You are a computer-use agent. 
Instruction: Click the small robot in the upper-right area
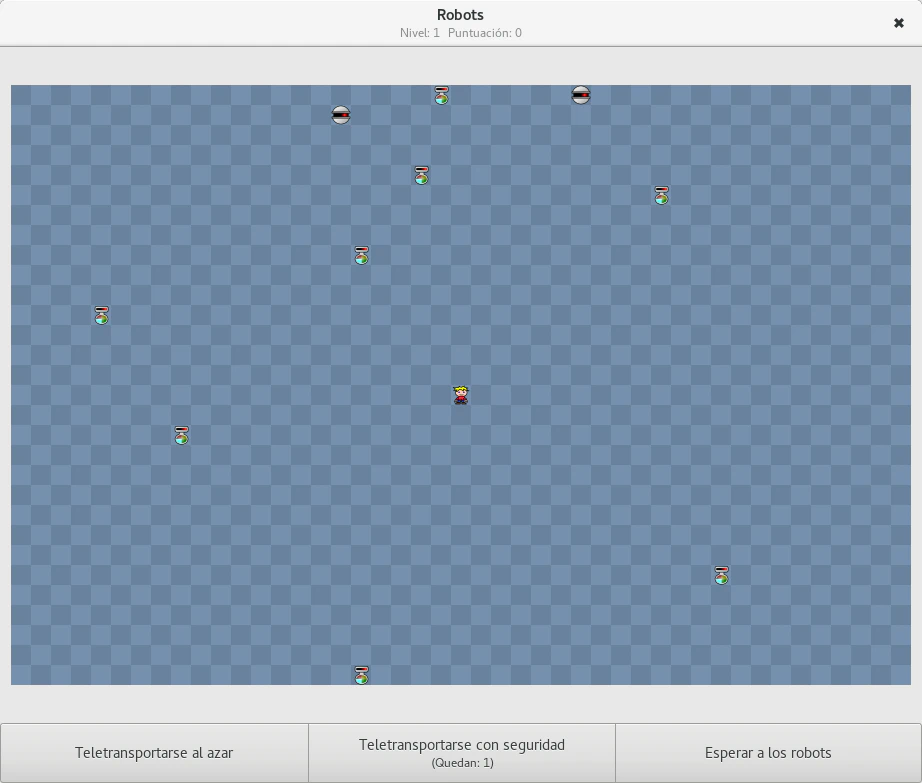click(661, 195)
